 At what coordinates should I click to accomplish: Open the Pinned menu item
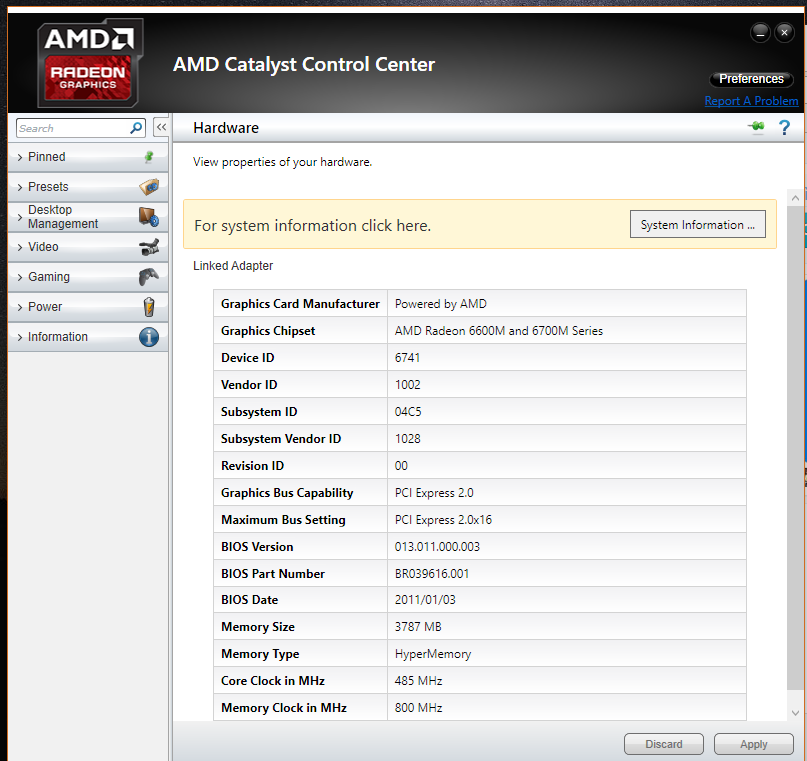coord(88,157)
